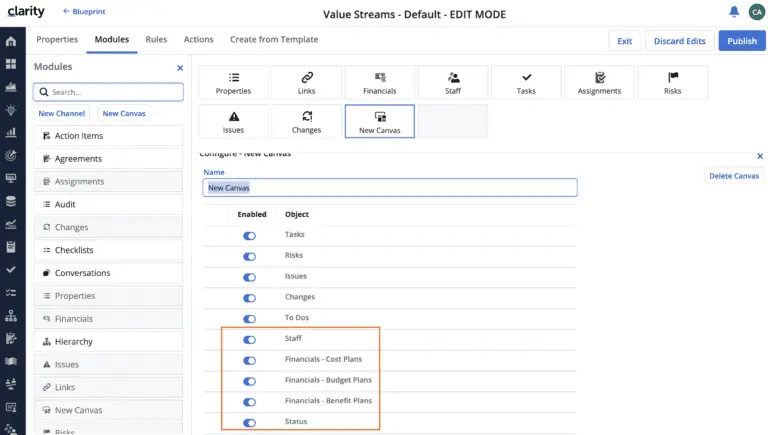
Task: Open the bar chart icon in sidebar
Action: coord(11,133)
